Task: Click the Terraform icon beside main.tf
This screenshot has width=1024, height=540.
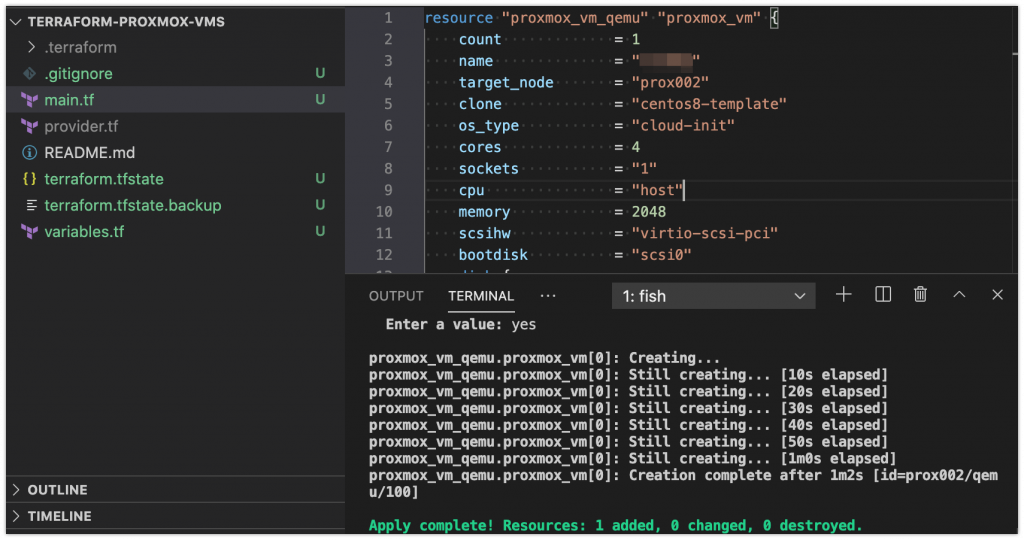Action: [x=29, y=100]
